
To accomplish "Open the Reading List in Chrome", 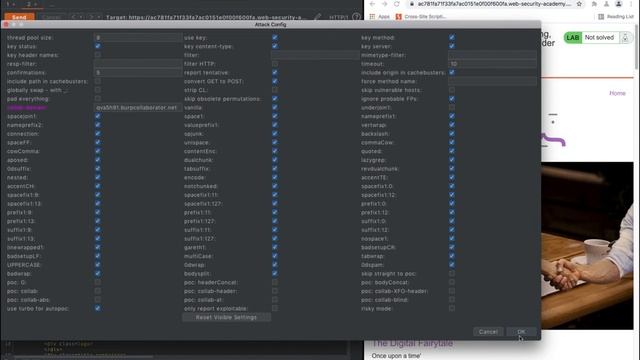I will pyautogui.click(x=616, y=17).
